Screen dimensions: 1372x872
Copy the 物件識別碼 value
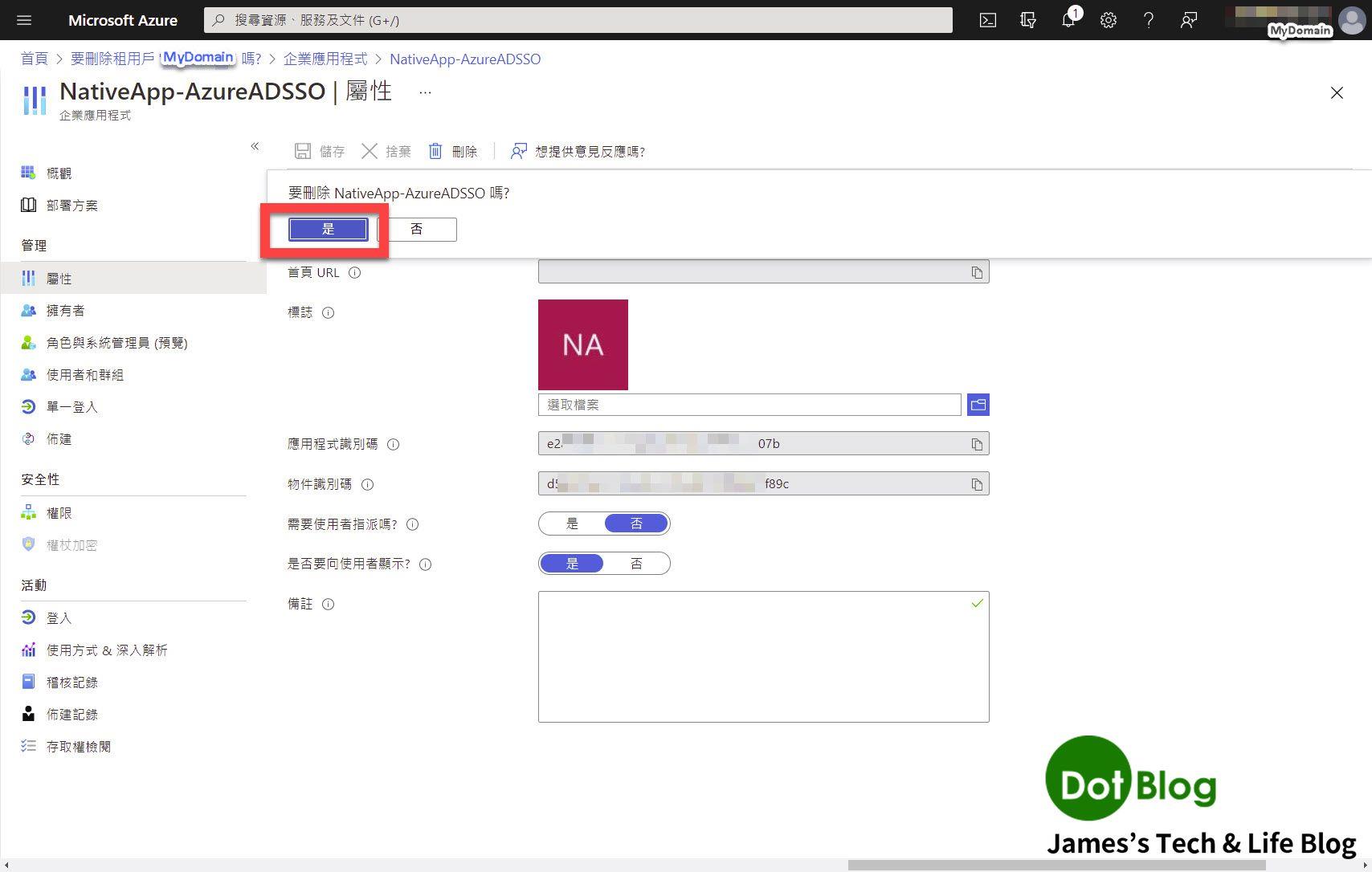pyautogui.click(x=977, y=484)
